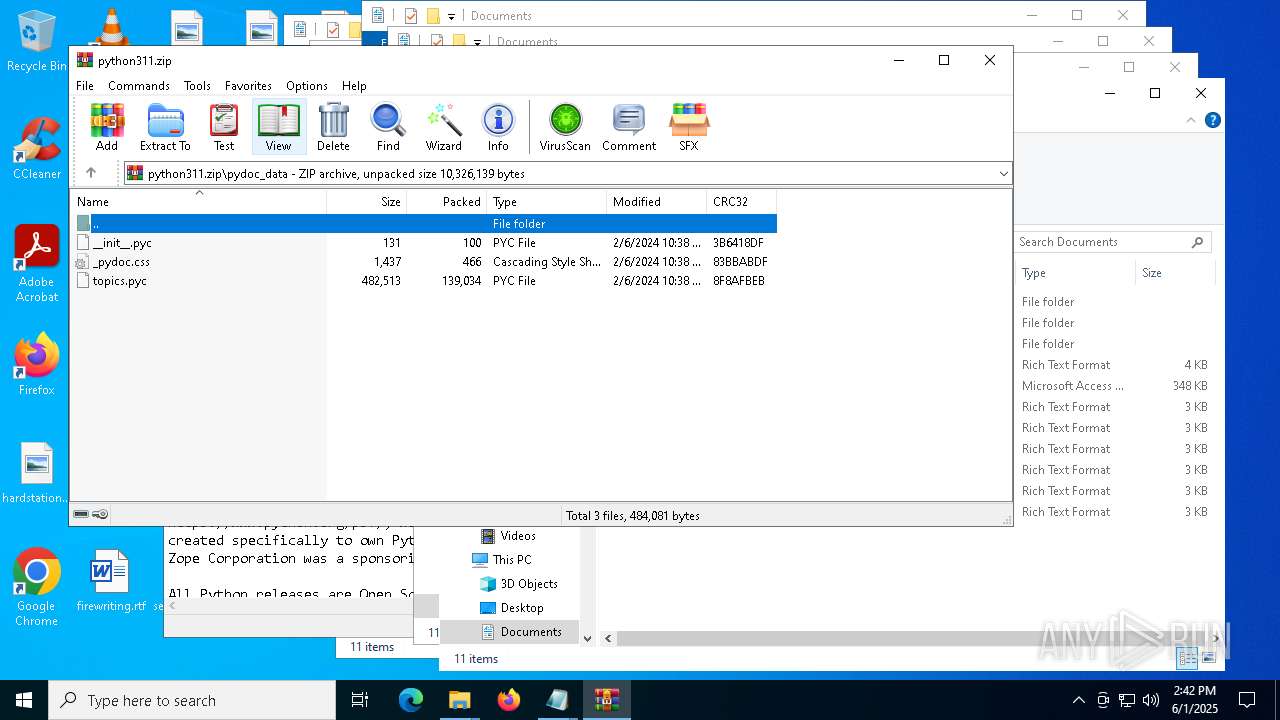Open File Explorer in taskbar
Viewport: 1280px width, 720px height.
click(460, 700)
